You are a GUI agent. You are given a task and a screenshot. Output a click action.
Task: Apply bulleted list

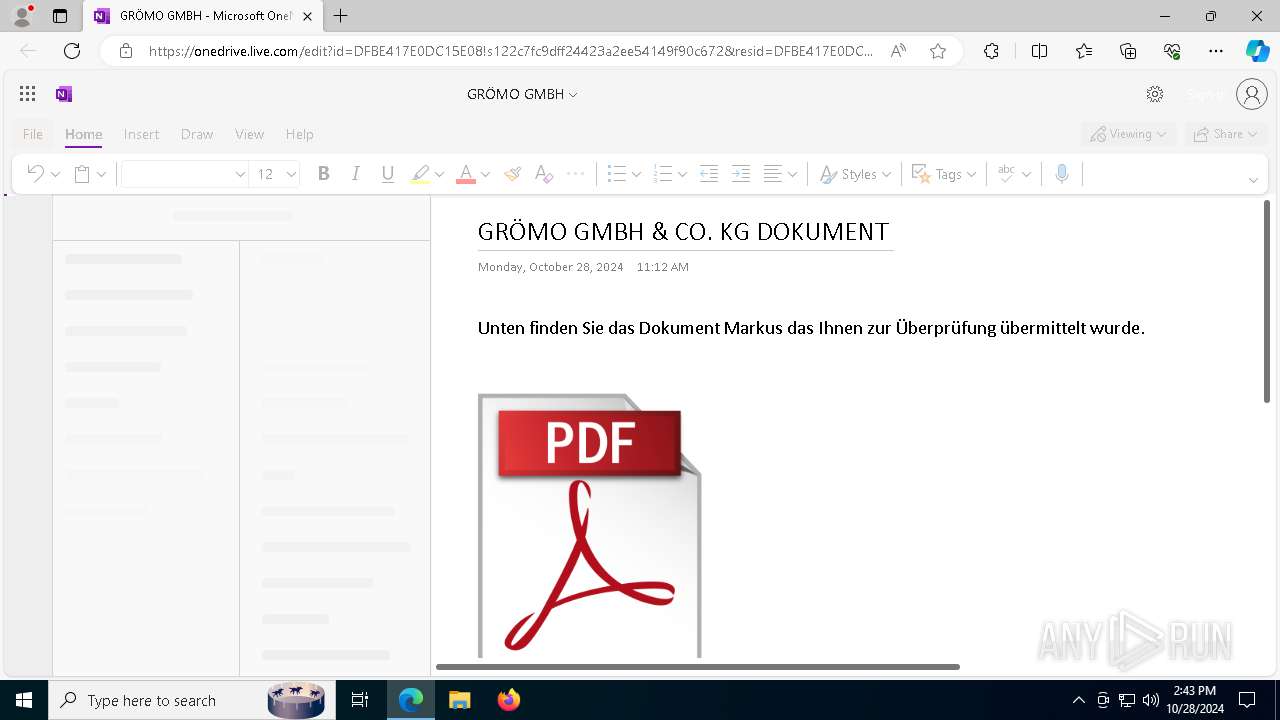(x=617, y=174)
